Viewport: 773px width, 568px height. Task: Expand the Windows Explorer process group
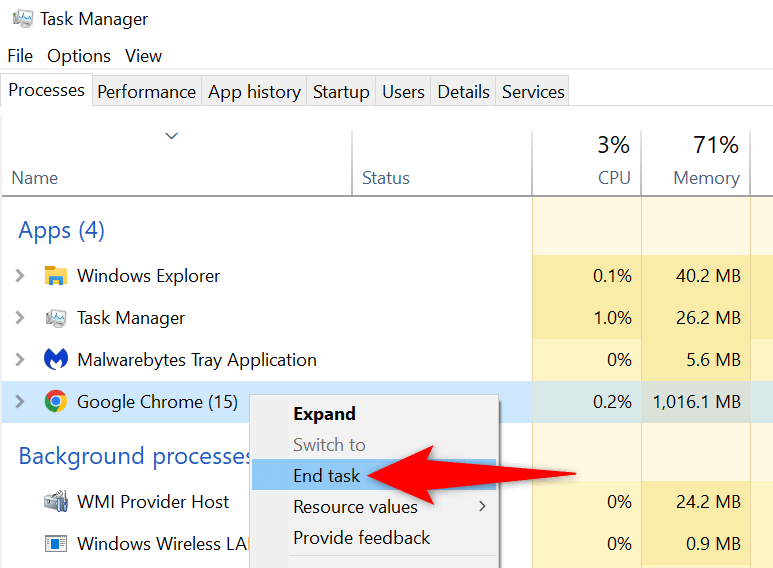(x=20, y=276)
